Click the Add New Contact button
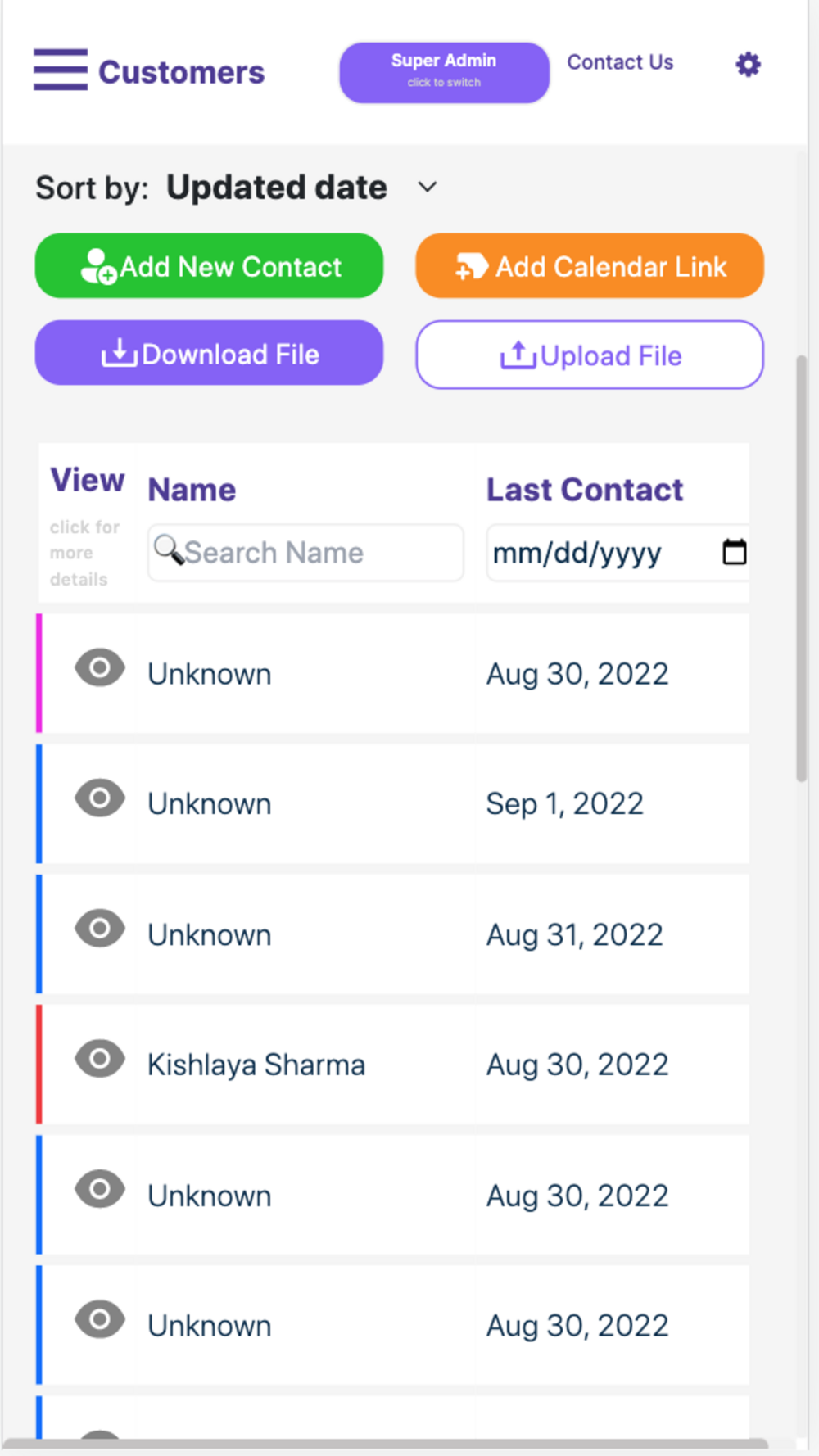This screenshot has height=1456, width=819. 209,266
